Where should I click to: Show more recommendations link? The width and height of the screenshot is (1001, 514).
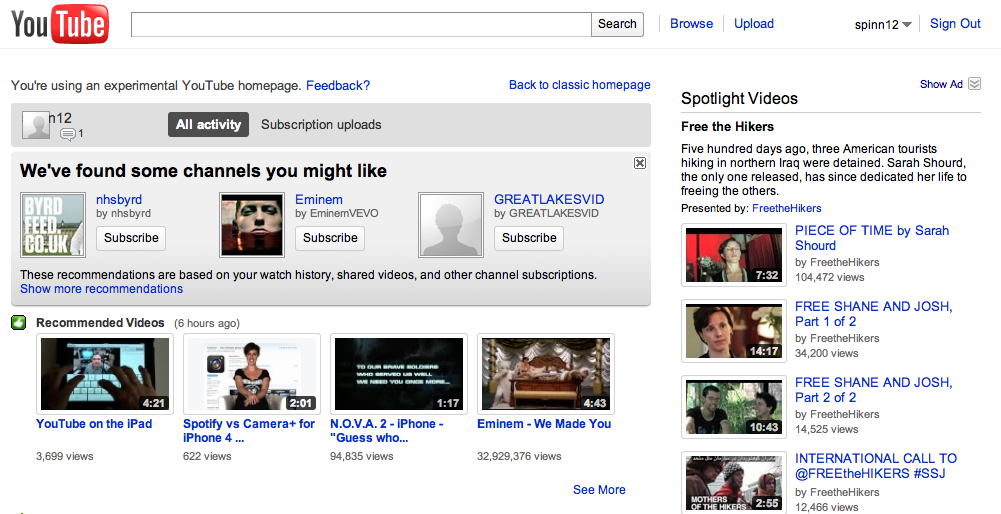pos(102,289)
